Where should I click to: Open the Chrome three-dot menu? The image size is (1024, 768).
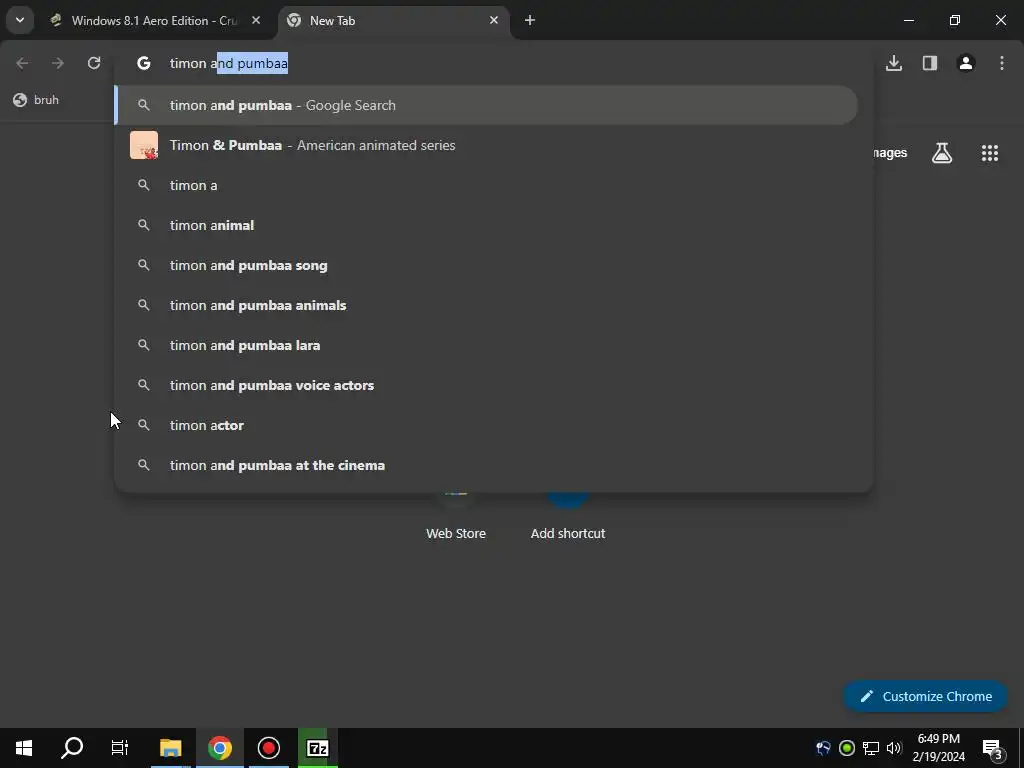click(x=1002, y=63)
